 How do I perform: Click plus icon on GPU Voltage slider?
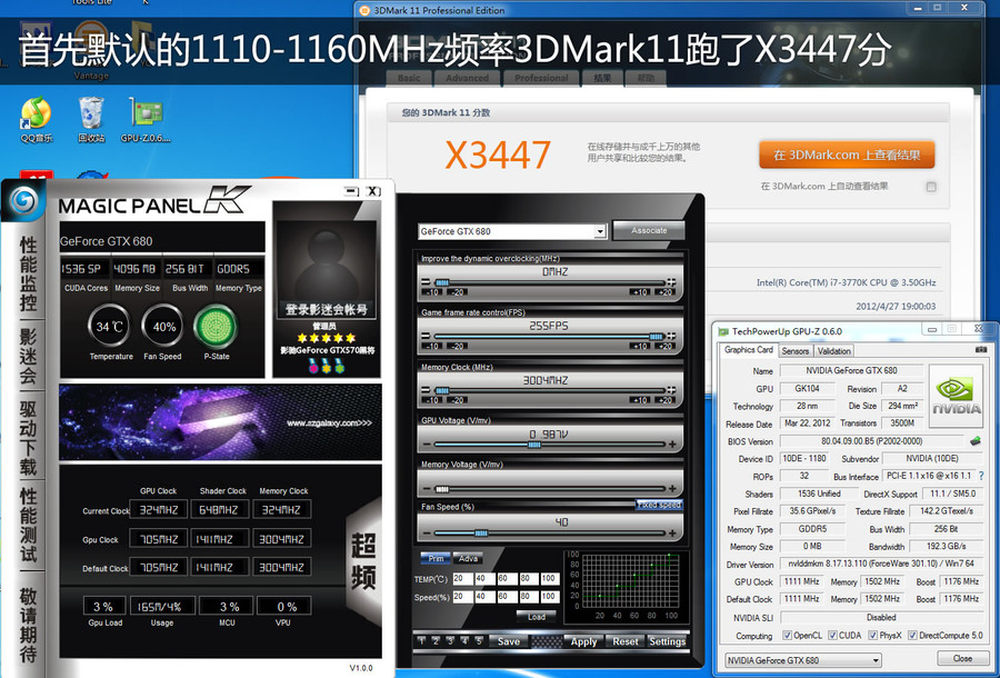point(672,444)
